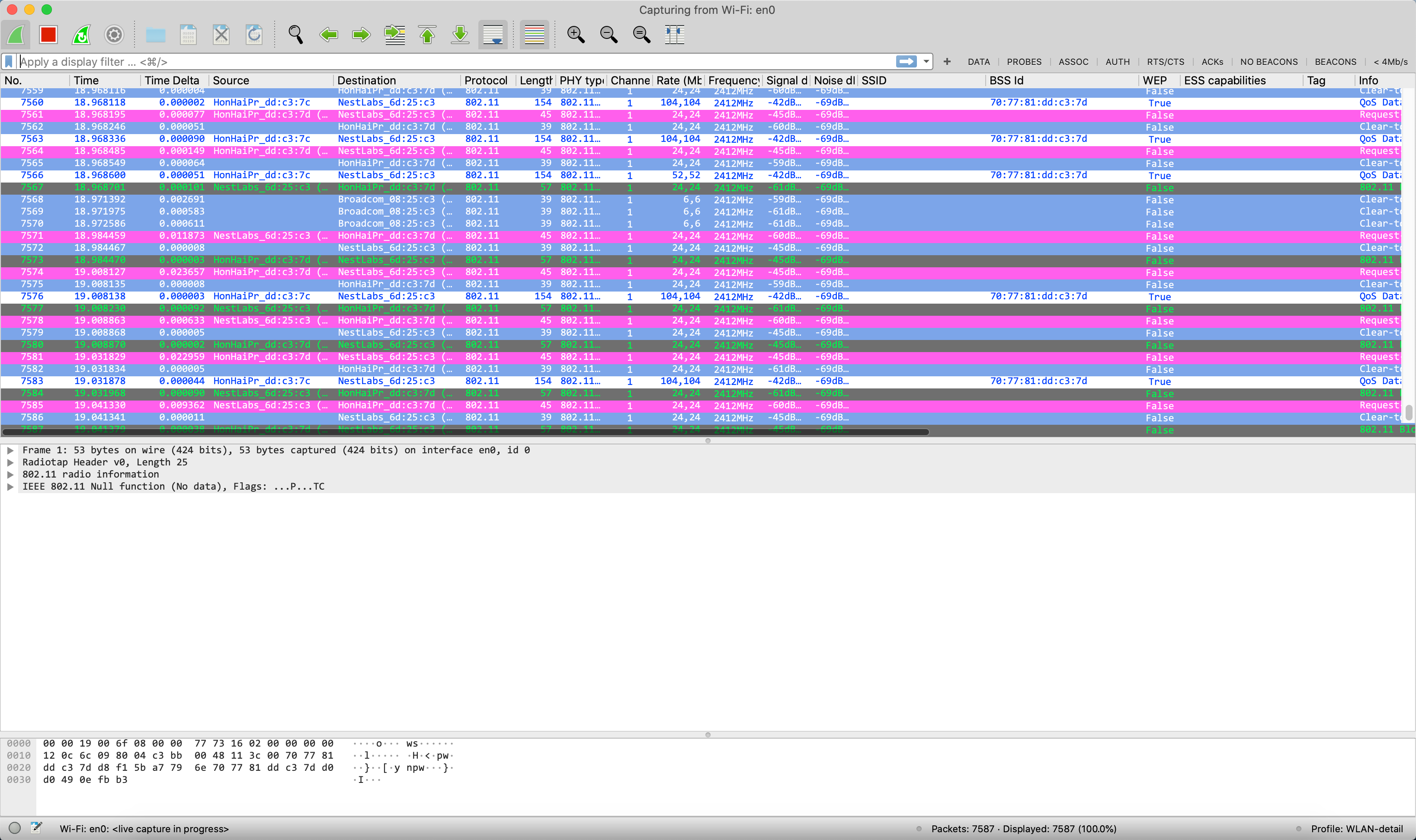Toggle auto-scroll during live capture
This screenshot has width=1416, height=840.
pos(492,35)
